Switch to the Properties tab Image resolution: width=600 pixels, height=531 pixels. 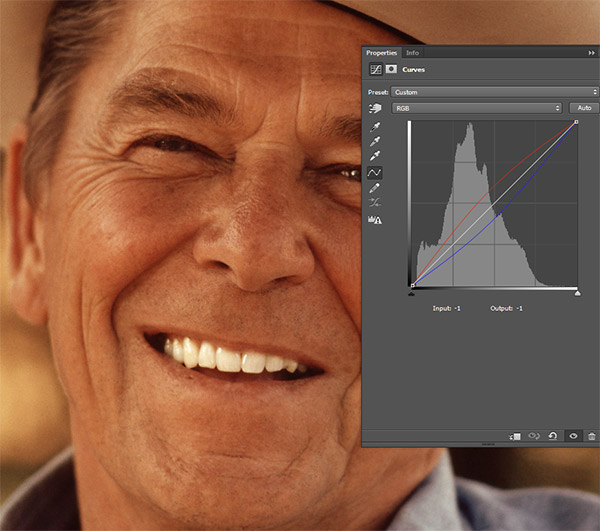click(x=381, y=53)
